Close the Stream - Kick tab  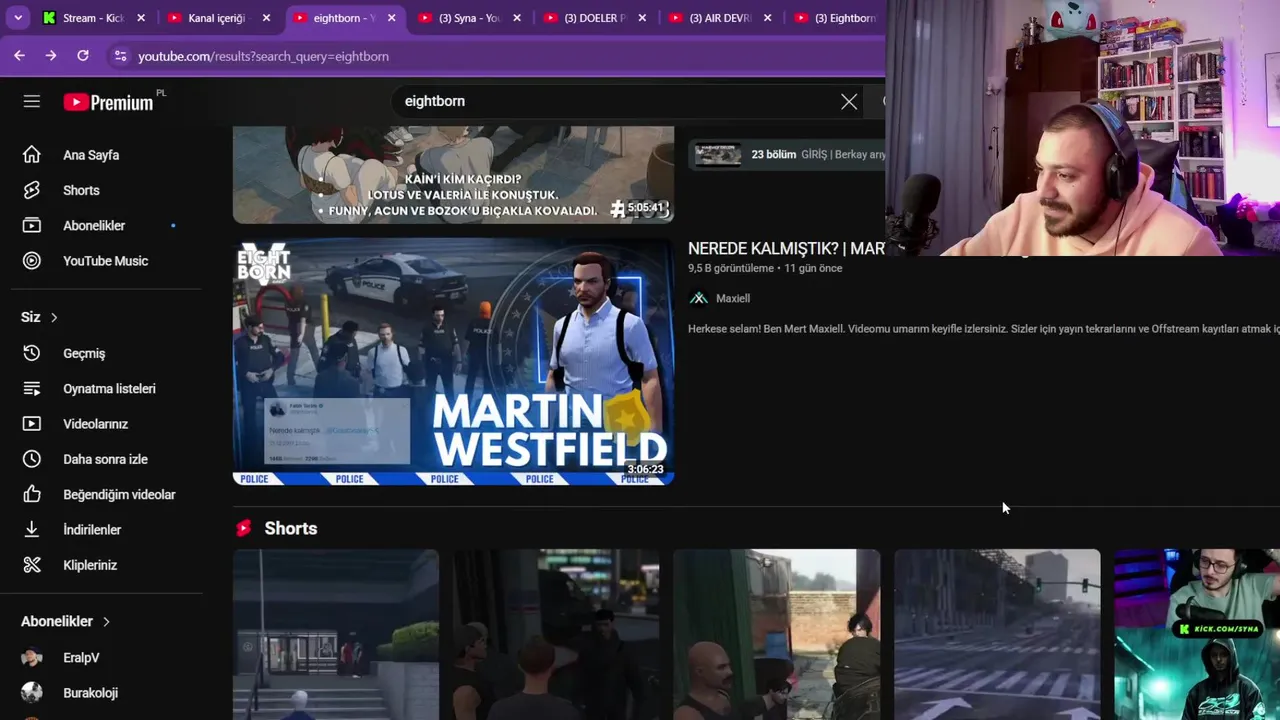[141, 18]
